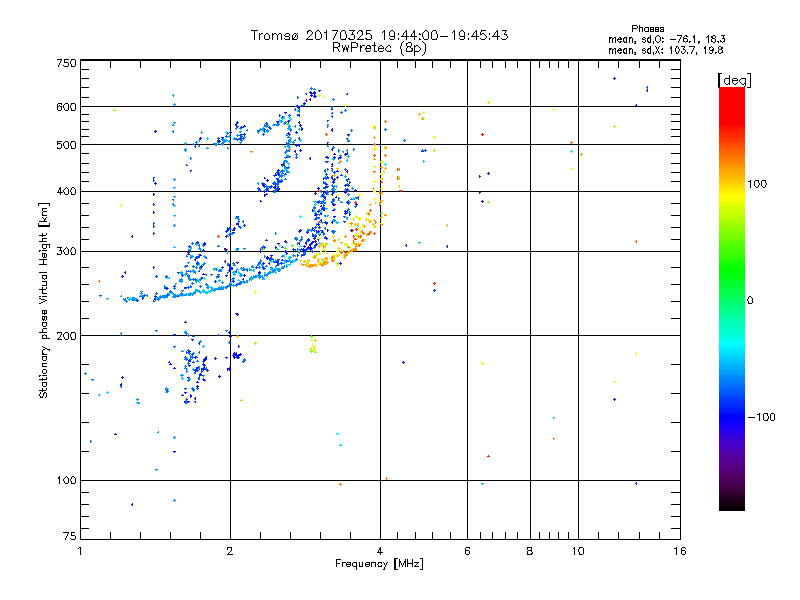Click the x-axis tick label '8'
This screenshot has width=800, height=600.
coord(530,551)
